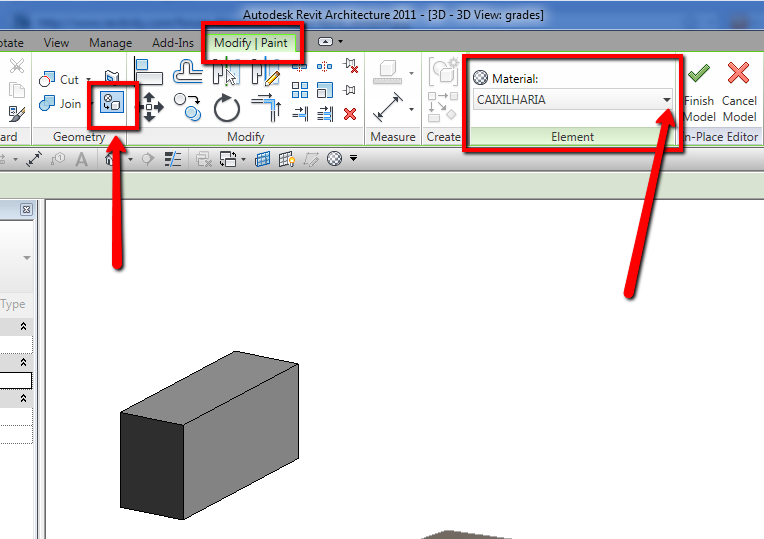Click Match Type Properties paintbrush icon
Viewport: 764px width, 539px height.
coord(17,114)
